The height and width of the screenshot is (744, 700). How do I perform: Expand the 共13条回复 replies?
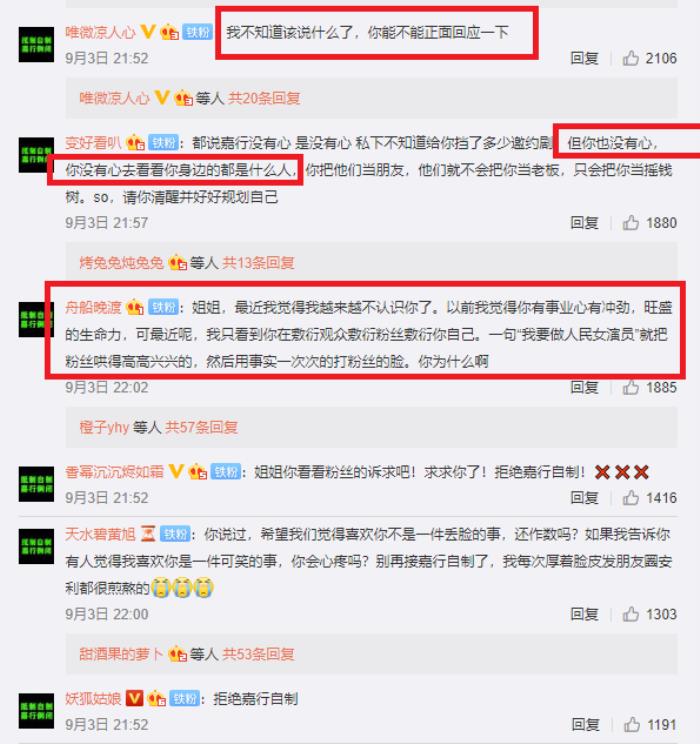click(x=258, y=262)
